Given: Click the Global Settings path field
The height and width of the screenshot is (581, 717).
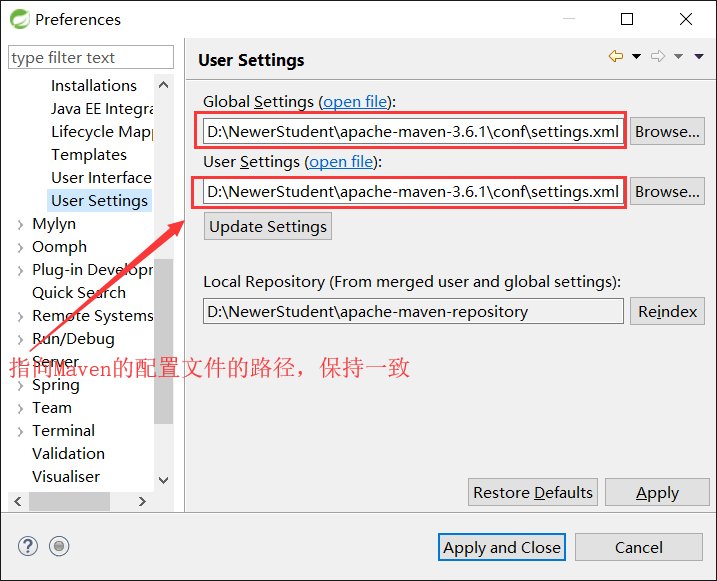Looking at the screenshot, I should click(x=413, y=132).
